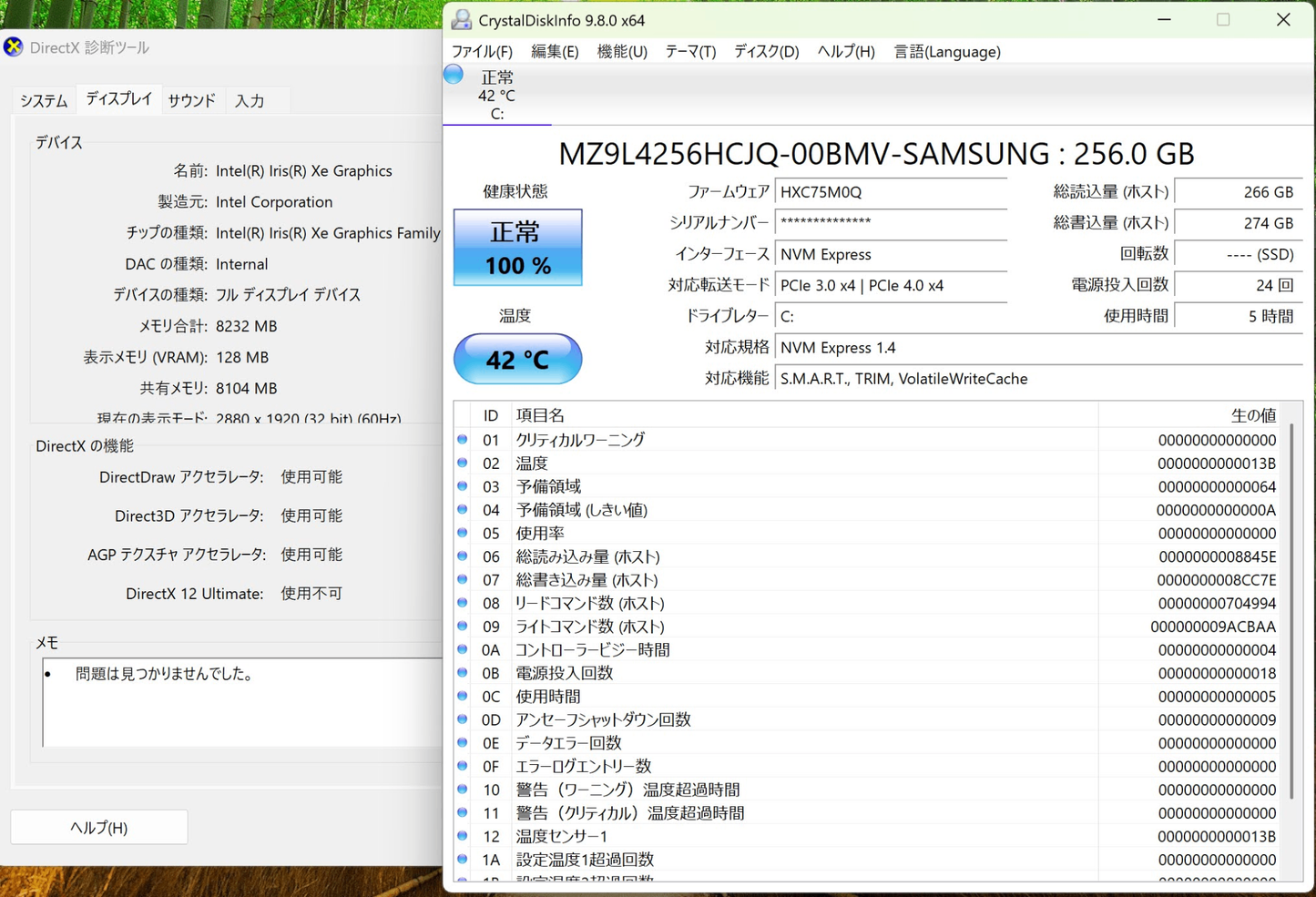Click power on count value 24 回
The height and width of the screenshot is (897, 1316).
point(1239,285)
